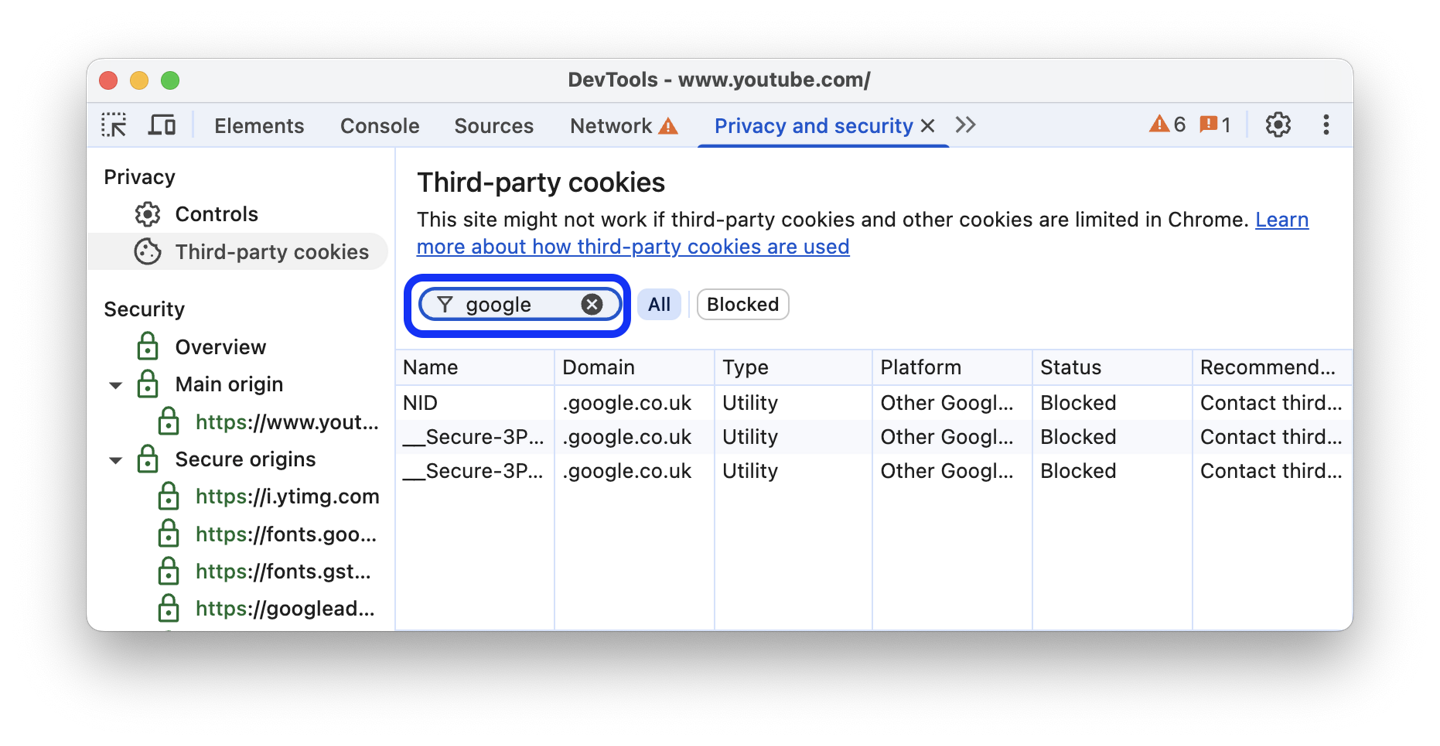1440x746 pixels.
Task: Open the hidden tabs chevron menu
Action: [964, 124]
